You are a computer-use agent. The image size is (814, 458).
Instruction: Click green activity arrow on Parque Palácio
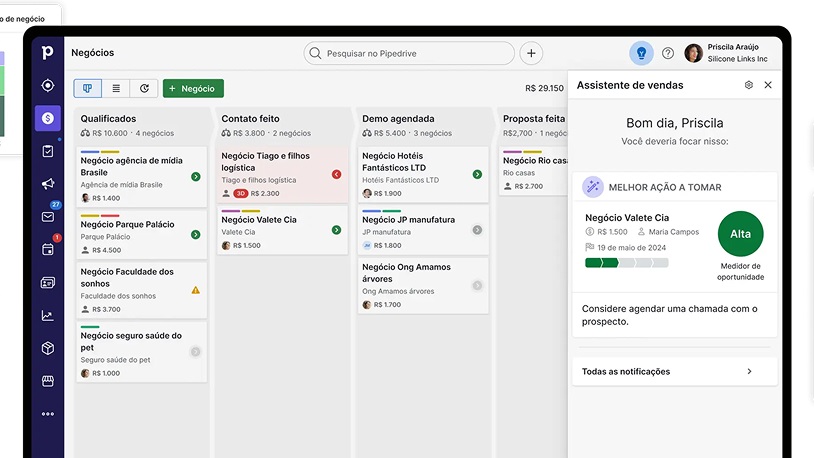tap(196, 235)
